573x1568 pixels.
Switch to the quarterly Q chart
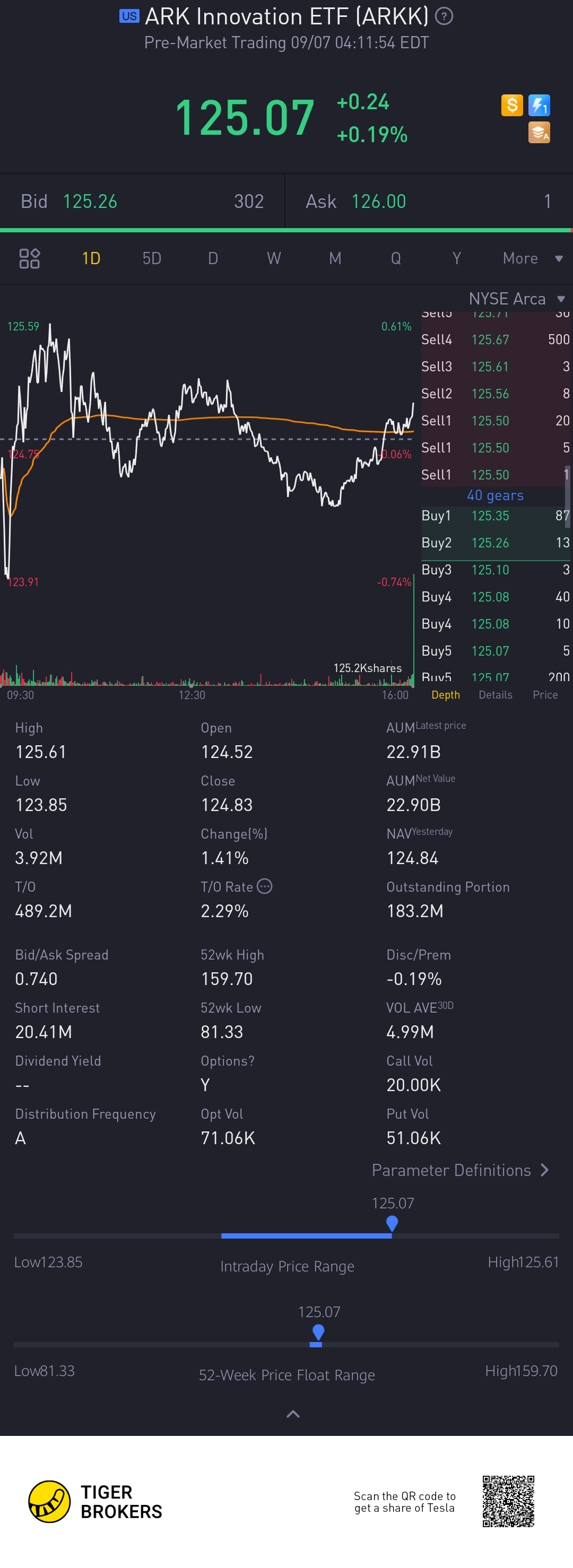click(x=396, y=258)
